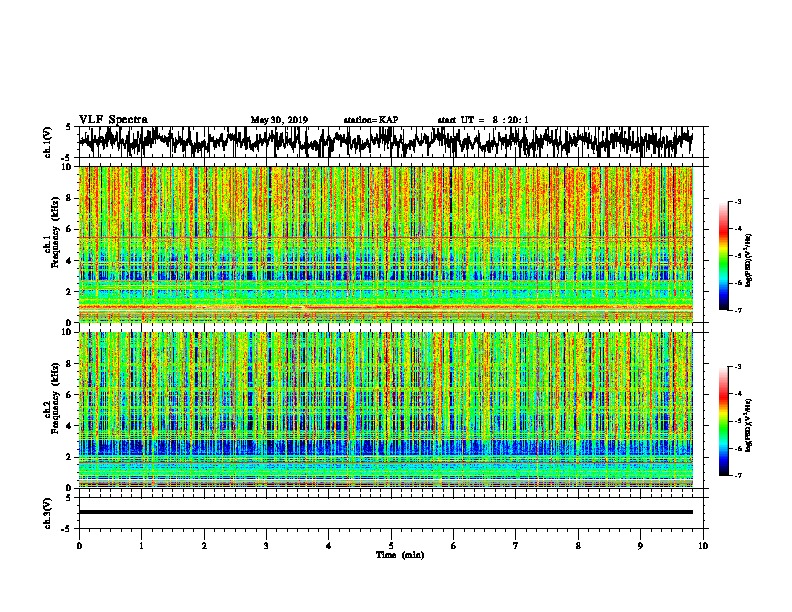792x612 pixels.
Task: Click the ch.1 voltage waveform trace
Action: point(385,141)
